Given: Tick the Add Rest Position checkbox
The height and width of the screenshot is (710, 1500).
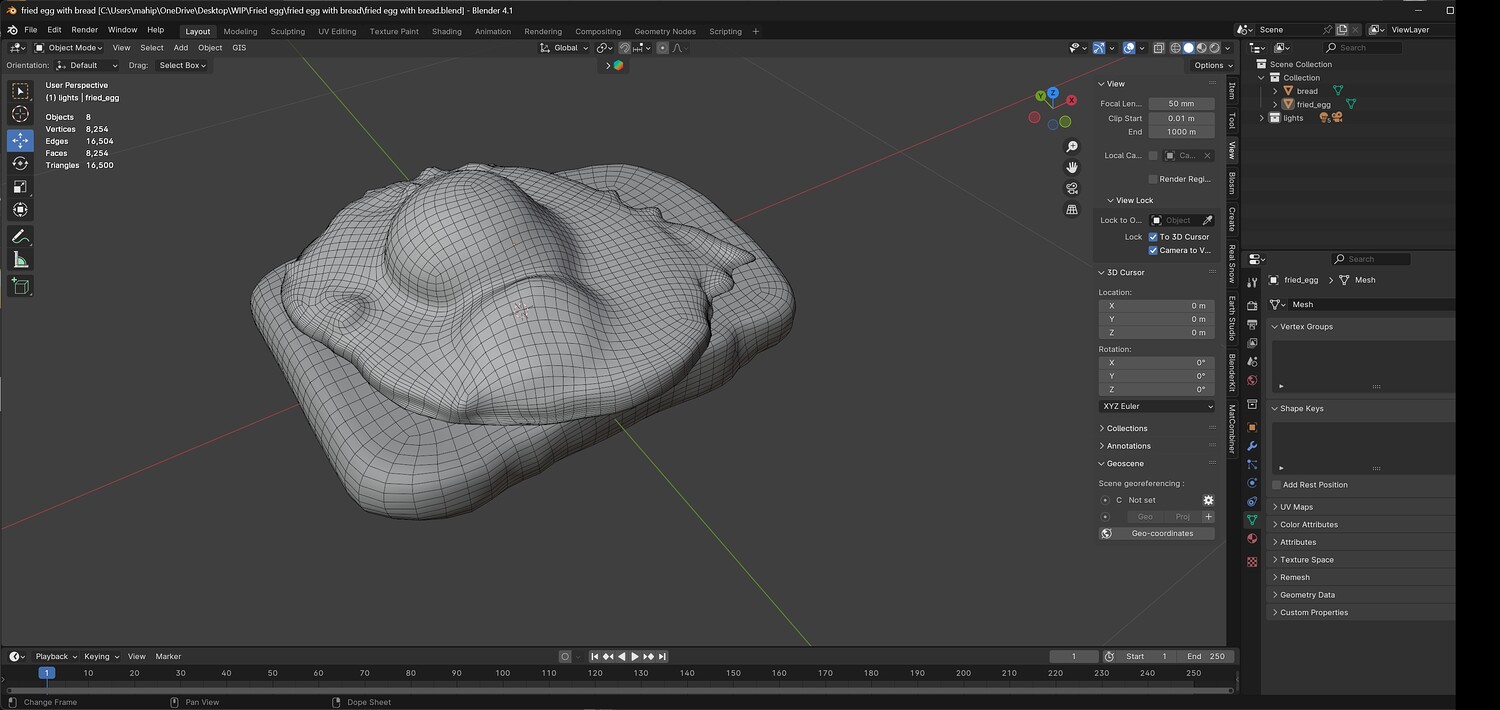Looking at the screenshot, I should pyautogui.click(x=1276, y=485).
